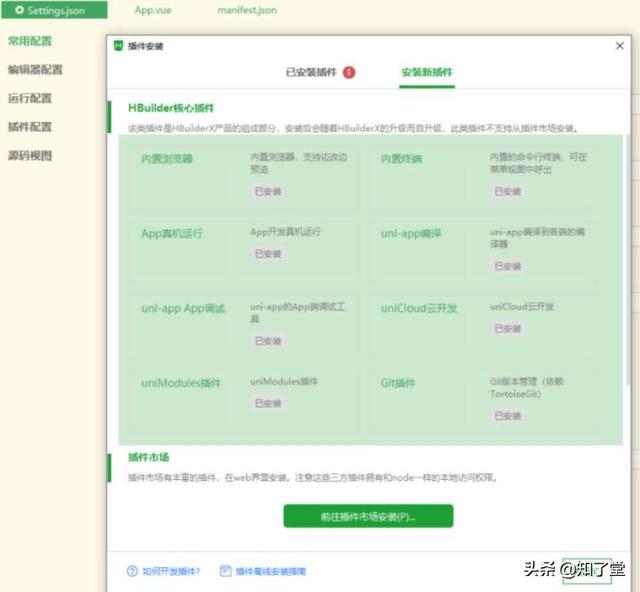Screen dimensions: 640x592
Task: Click the document icon beside 插件离线安装指南
Action: (x=225, y=571)
